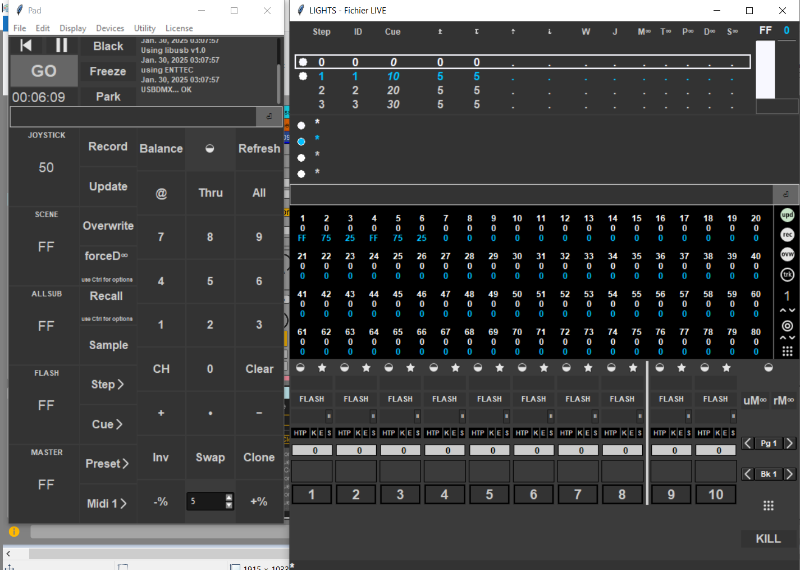800x570 pixels.
Task: Open the Utility menu
Action: [145, 28]
